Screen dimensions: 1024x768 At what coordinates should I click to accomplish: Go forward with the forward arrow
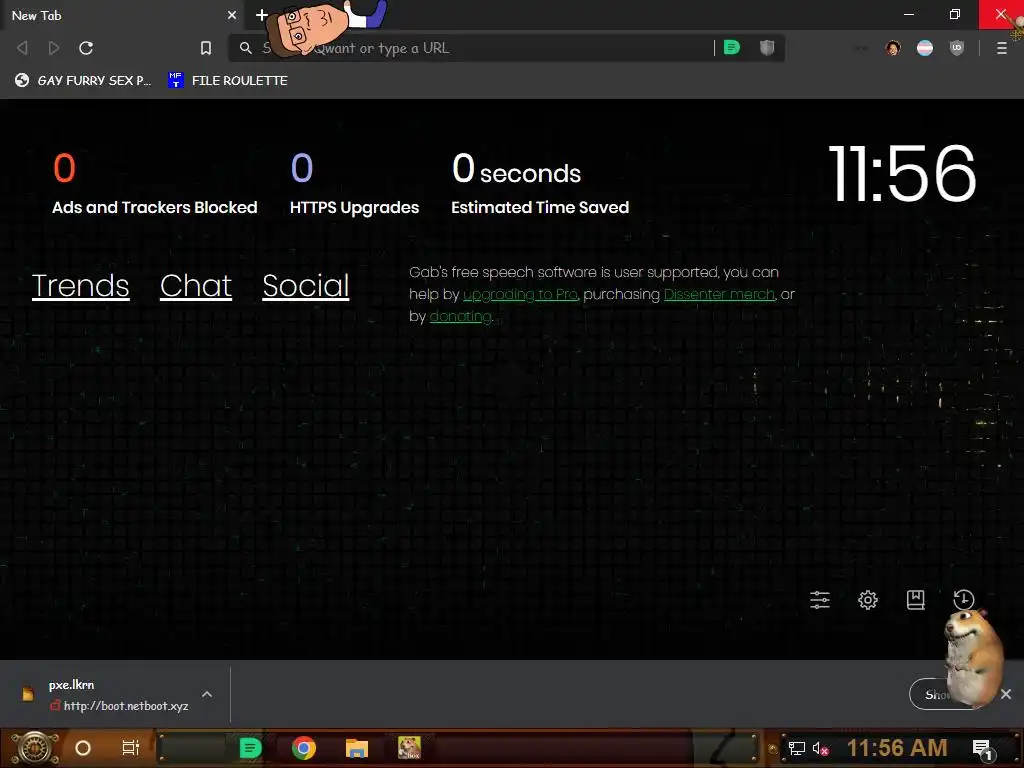[x=54, y=48]
